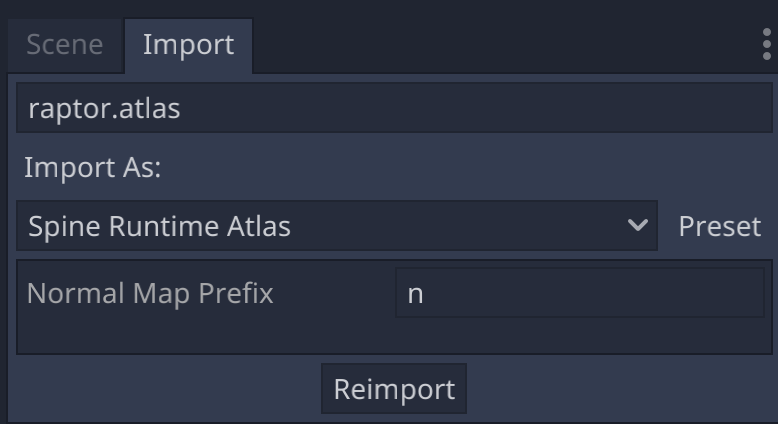Click the 'Spine Runtime Atlas' text in the combo box
Image resolution: width=778 pixels, height=424 pixels.
coord(160,226)
